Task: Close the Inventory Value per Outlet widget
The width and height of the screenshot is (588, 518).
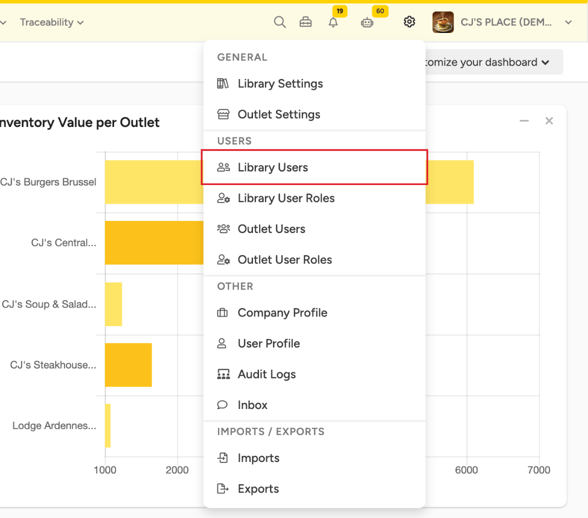Action: pos(549,121)
